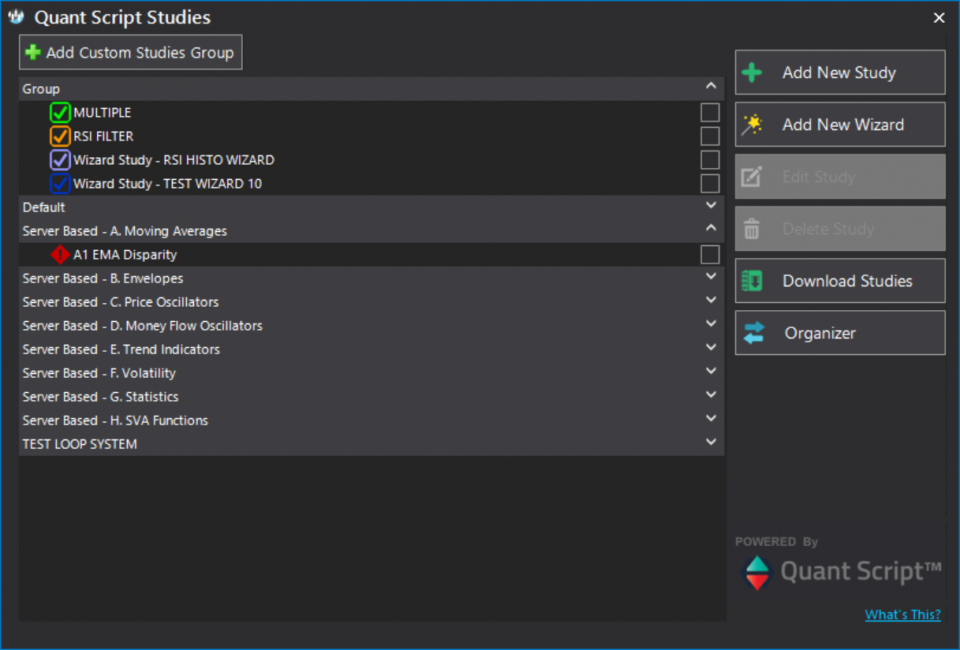Click the pencil icon of Edit Study
The image size is (960, 650).
752,177
